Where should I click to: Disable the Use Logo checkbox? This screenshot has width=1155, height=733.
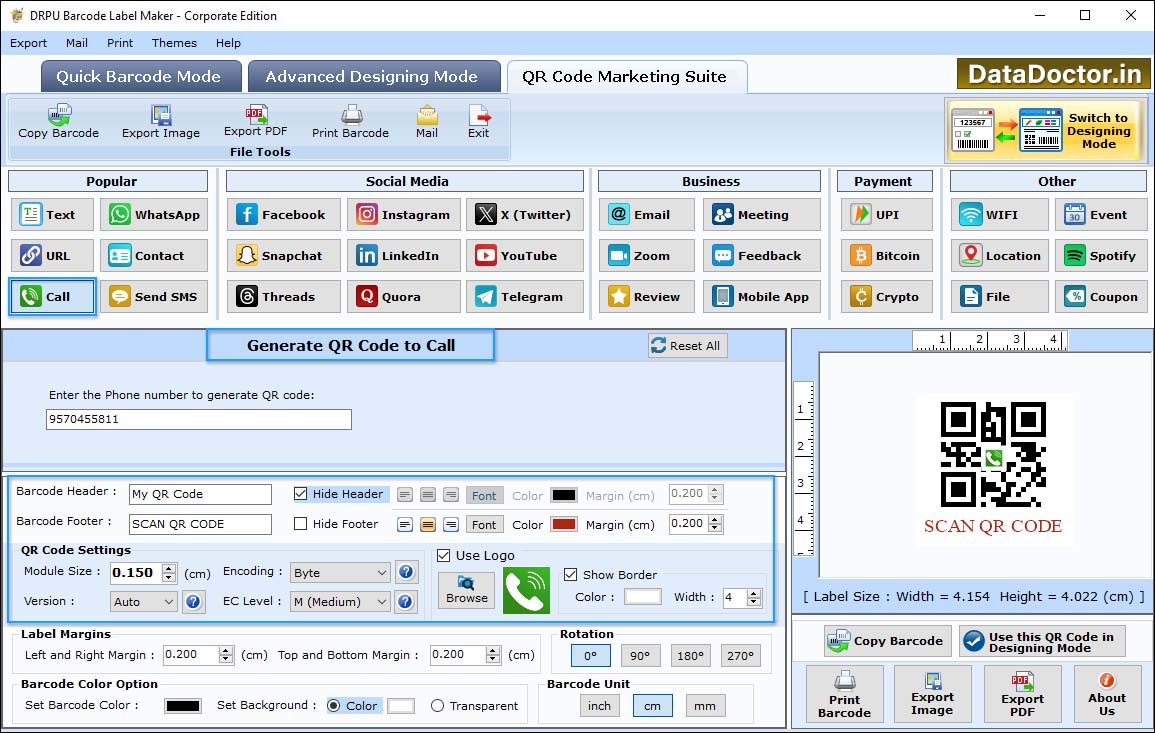tap(443, 555)
